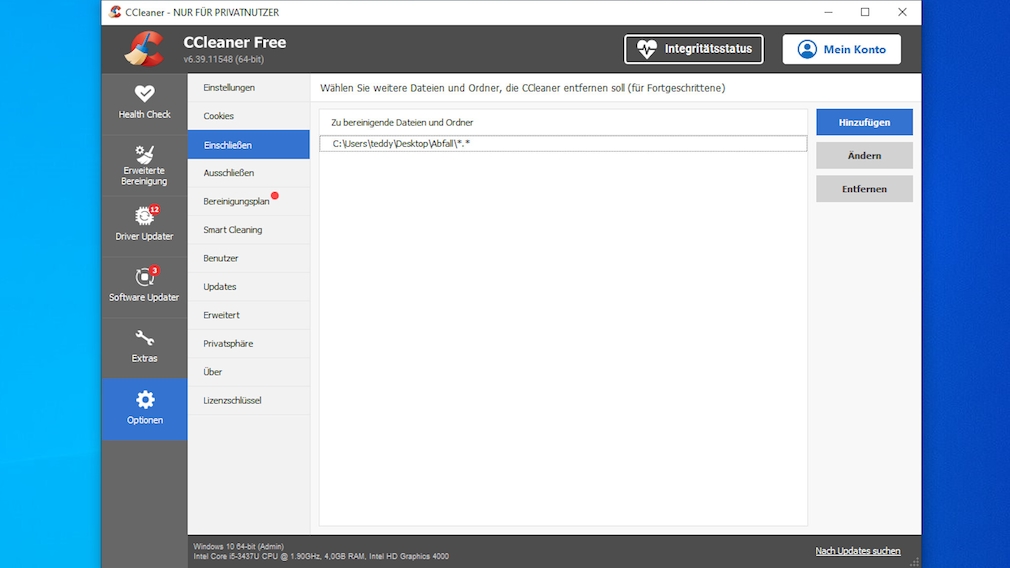This screenshot has width=1010, height=568.
Task: Select the Optionen gear icon
Action: click(x=145, y=400)
